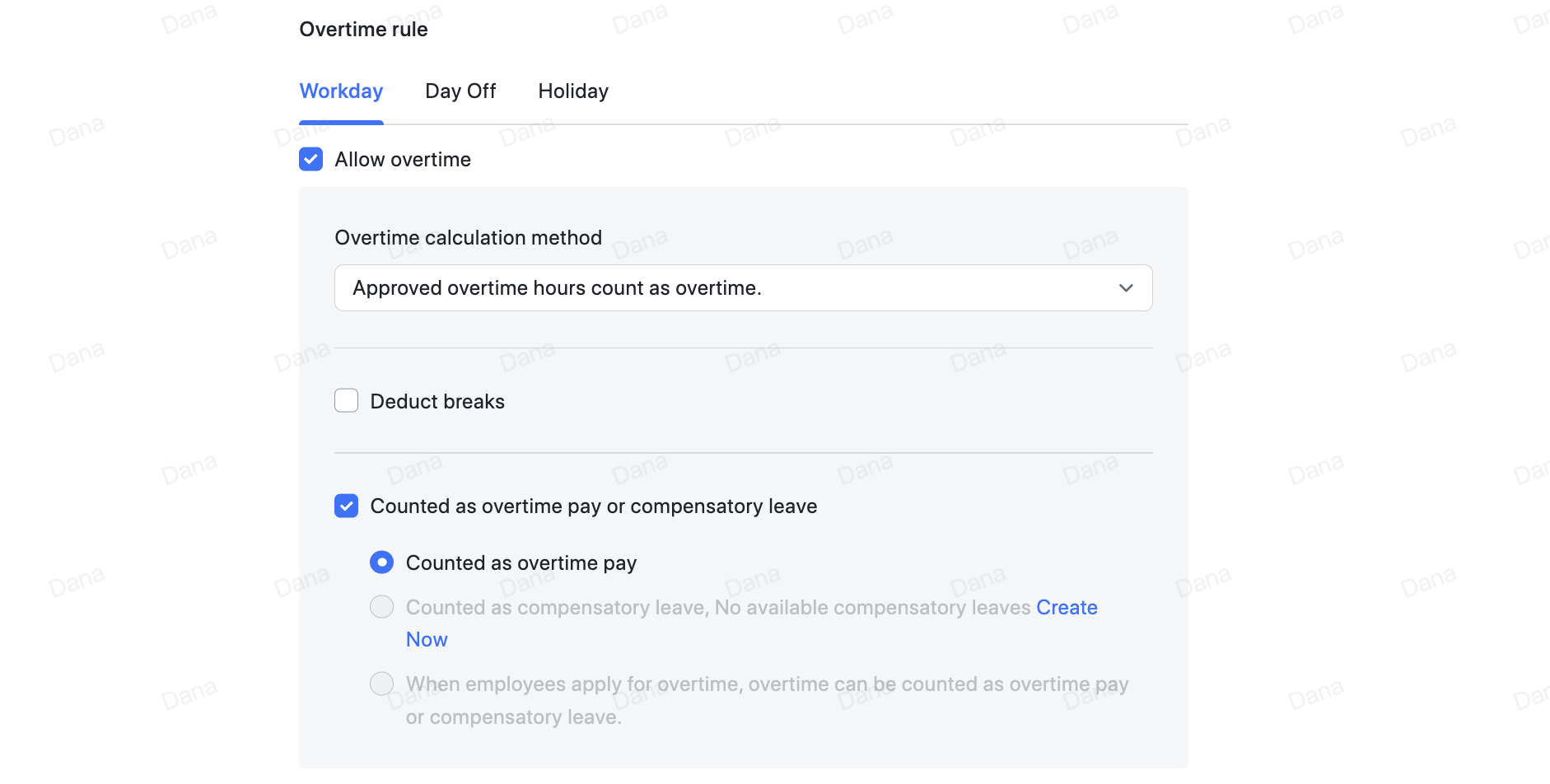The image size is (1550, 784).
Task: Uncheck the Allow overtime checkbox
Action: pos(311,159)
